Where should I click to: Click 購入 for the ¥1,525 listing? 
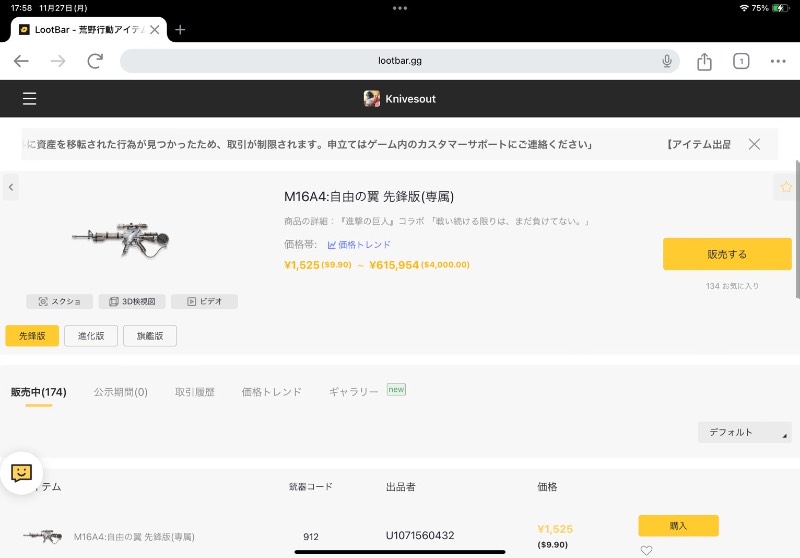point(678,525)
